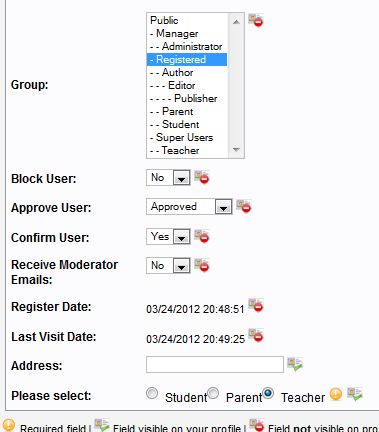Screen dimensions: 379x432
Task: Choose Super Users in the Group list
Action: [187, 137]
